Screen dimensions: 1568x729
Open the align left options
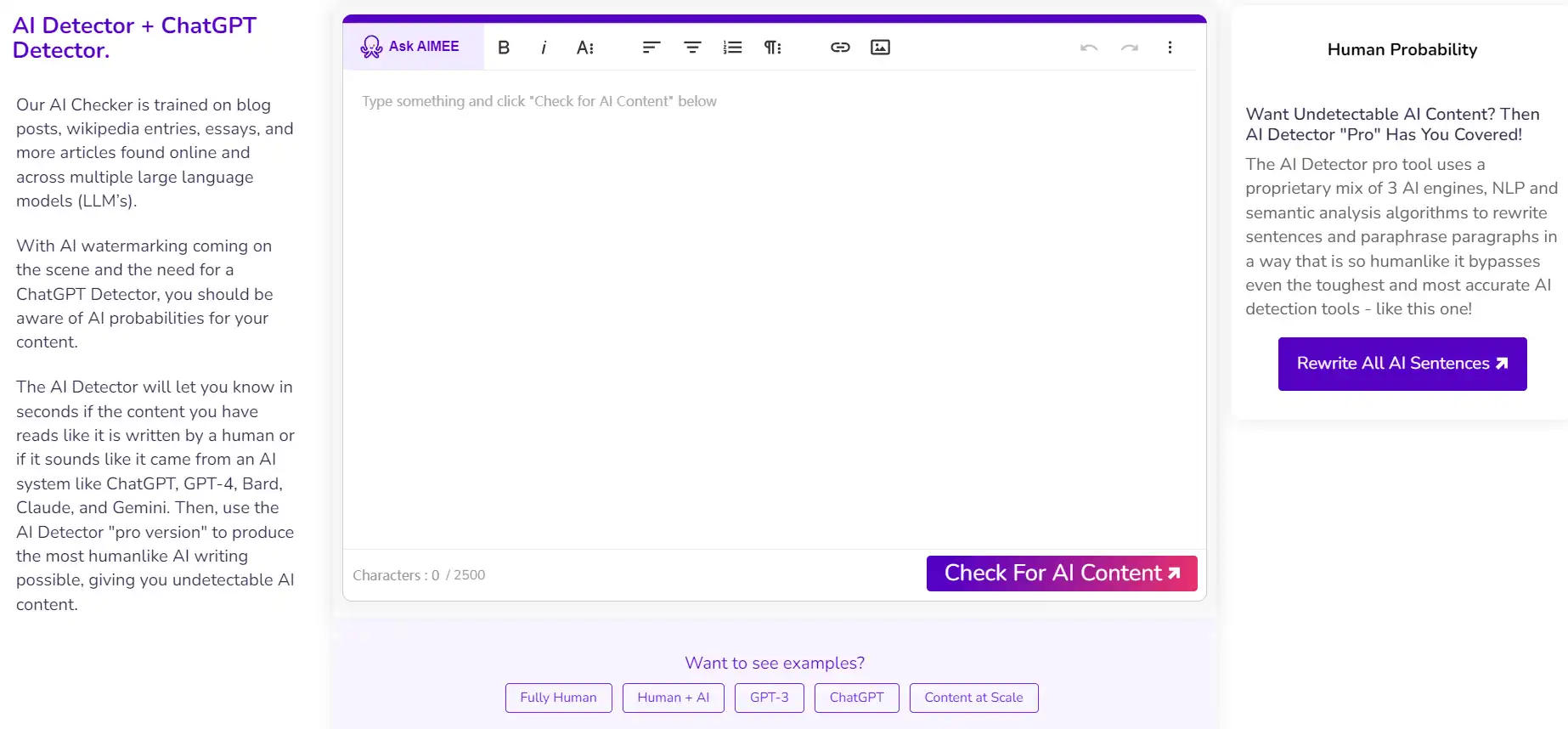[x=651, y=48]
